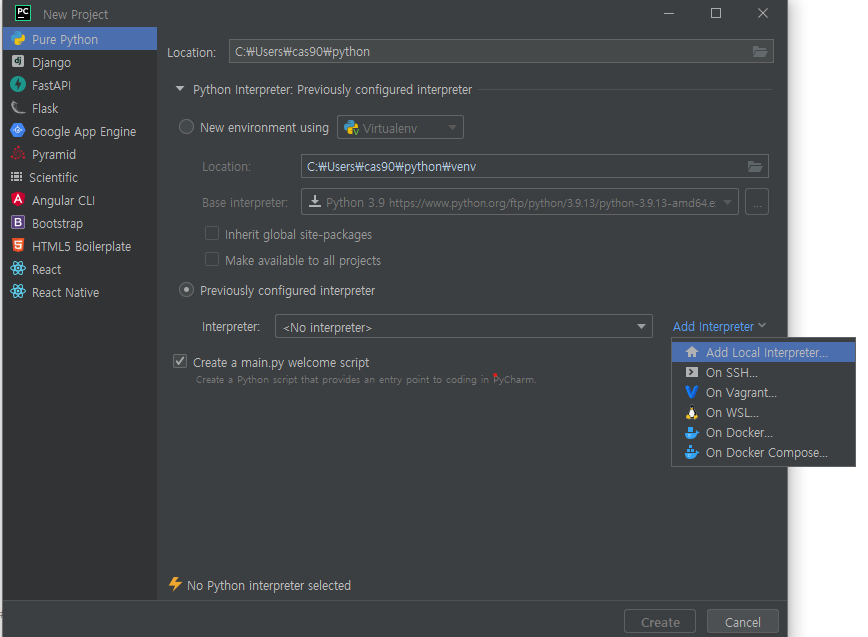The image size is (868, 637).
Task: Select New environment using radio button
Action: pyautogui.click(x=187, y=127)
